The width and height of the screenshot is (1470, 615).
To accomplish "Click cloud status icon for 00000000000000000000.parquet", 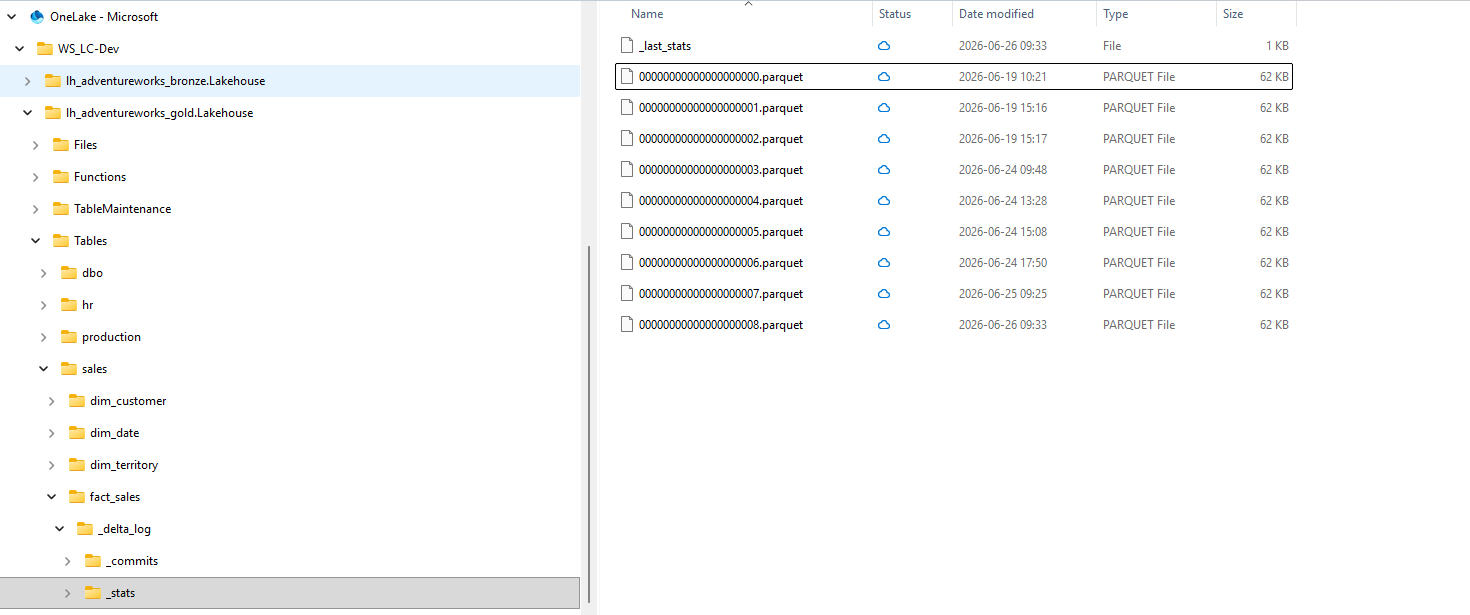I will 884,77.
